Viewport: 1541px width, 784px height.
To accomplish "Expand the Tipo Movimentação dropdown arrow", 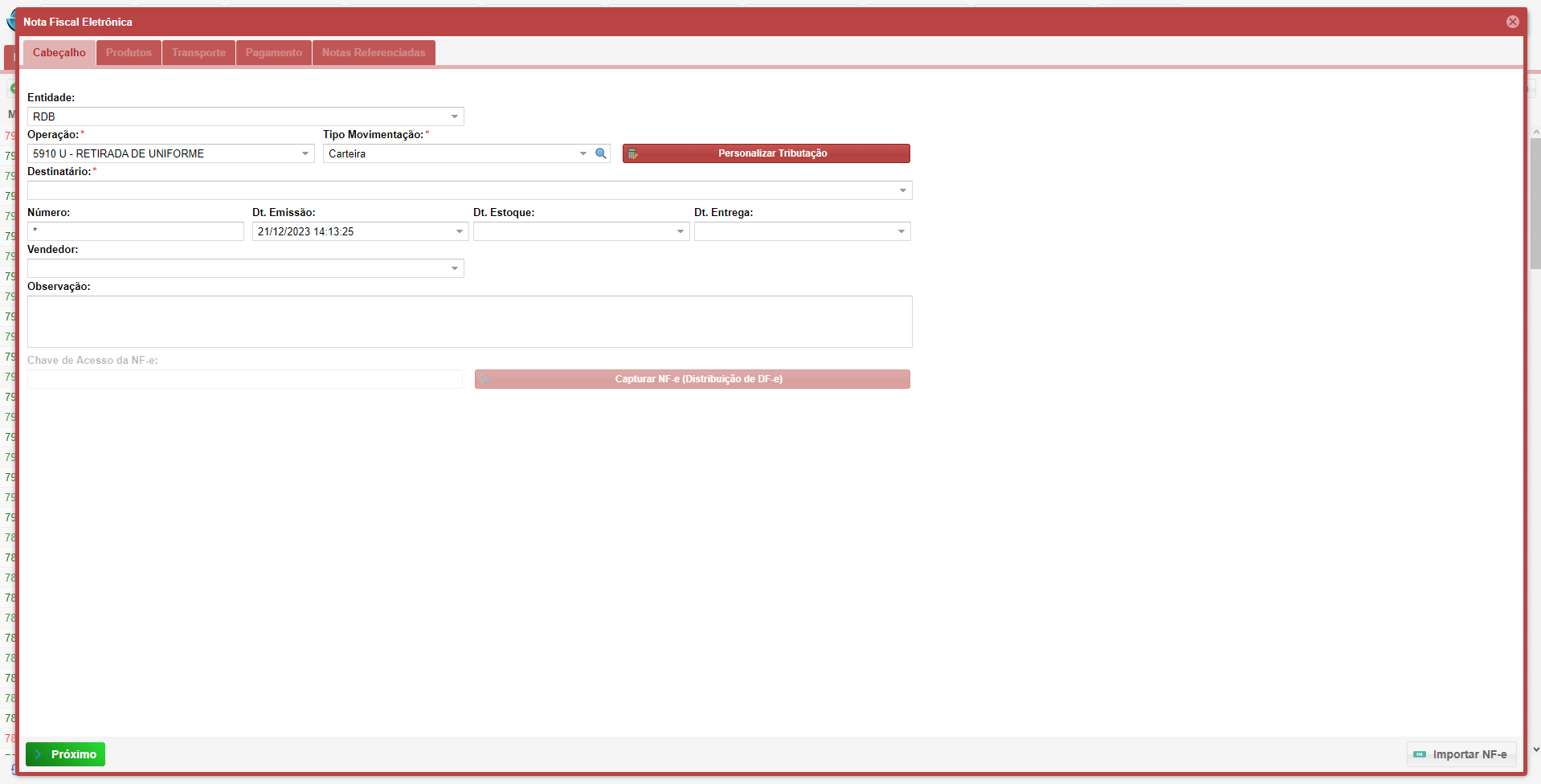I will click(583, 153).
